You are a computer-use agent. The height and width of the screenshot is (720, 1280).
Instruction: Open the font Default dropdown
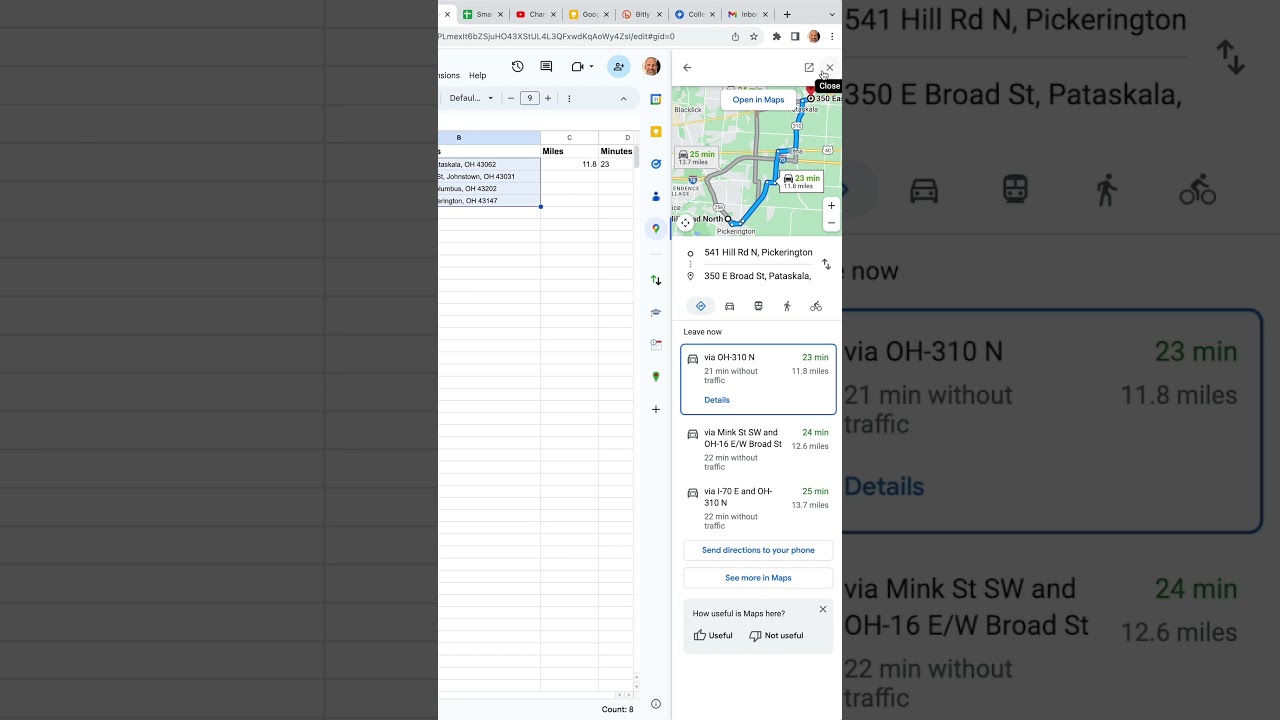tap(471, 98)
